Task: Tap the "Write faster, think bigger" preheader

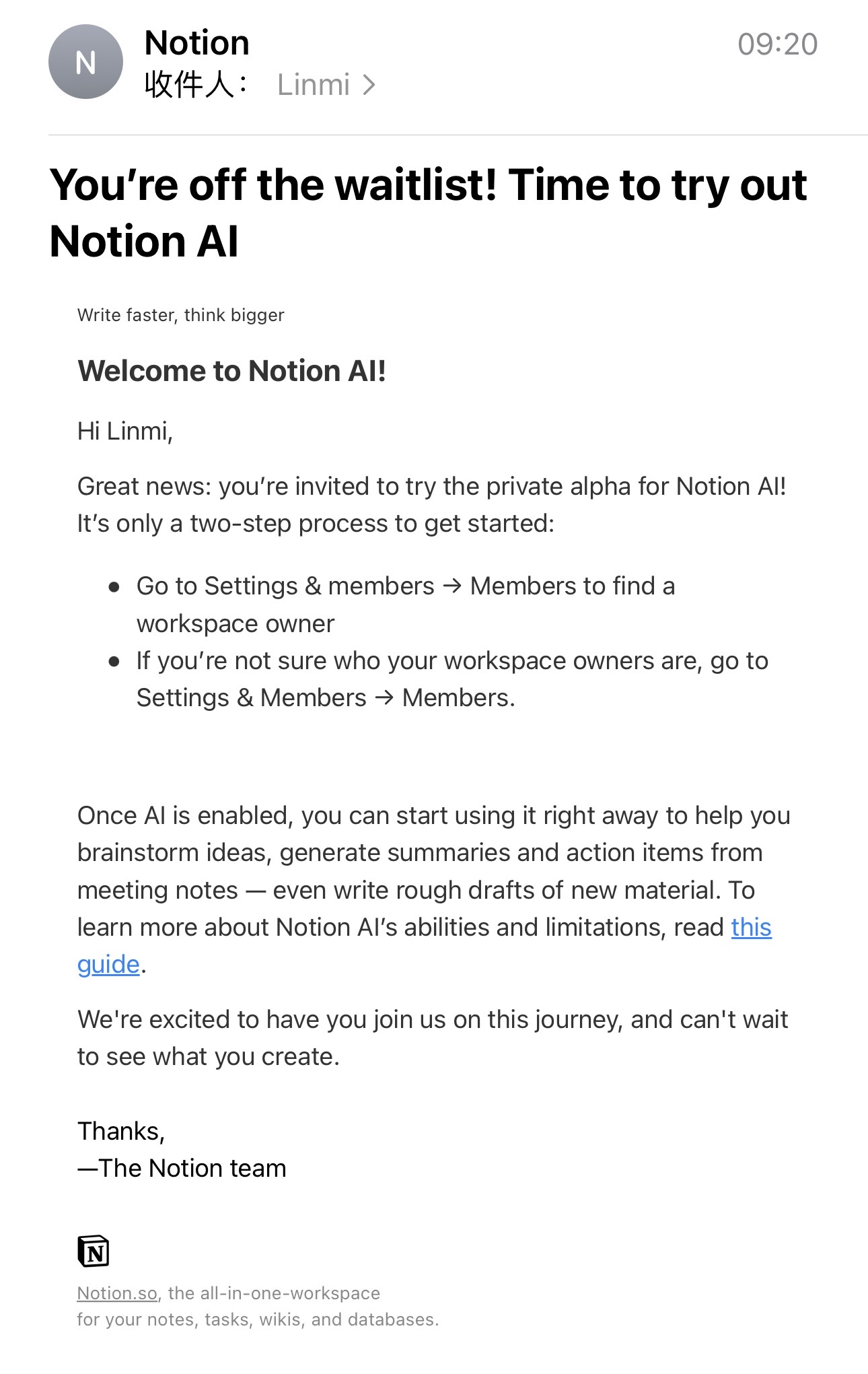Action: pos(181,315)
